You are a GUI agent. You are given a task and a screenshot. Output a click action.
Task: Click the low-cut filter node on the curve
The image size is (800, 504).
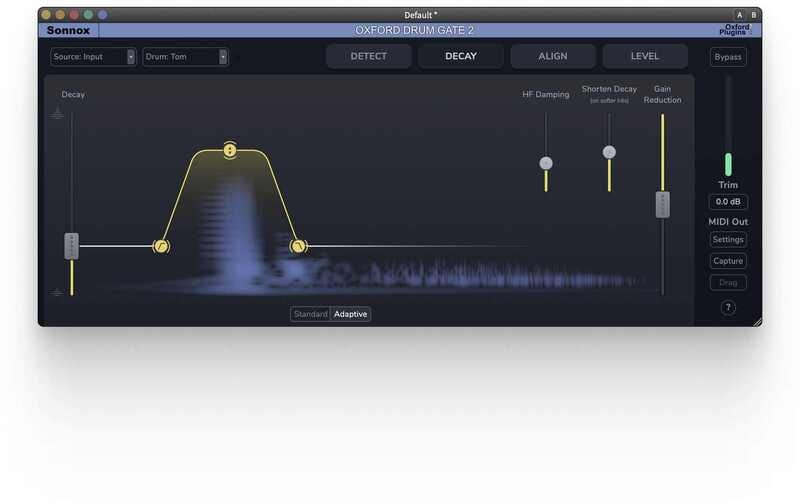click(161, 246)
